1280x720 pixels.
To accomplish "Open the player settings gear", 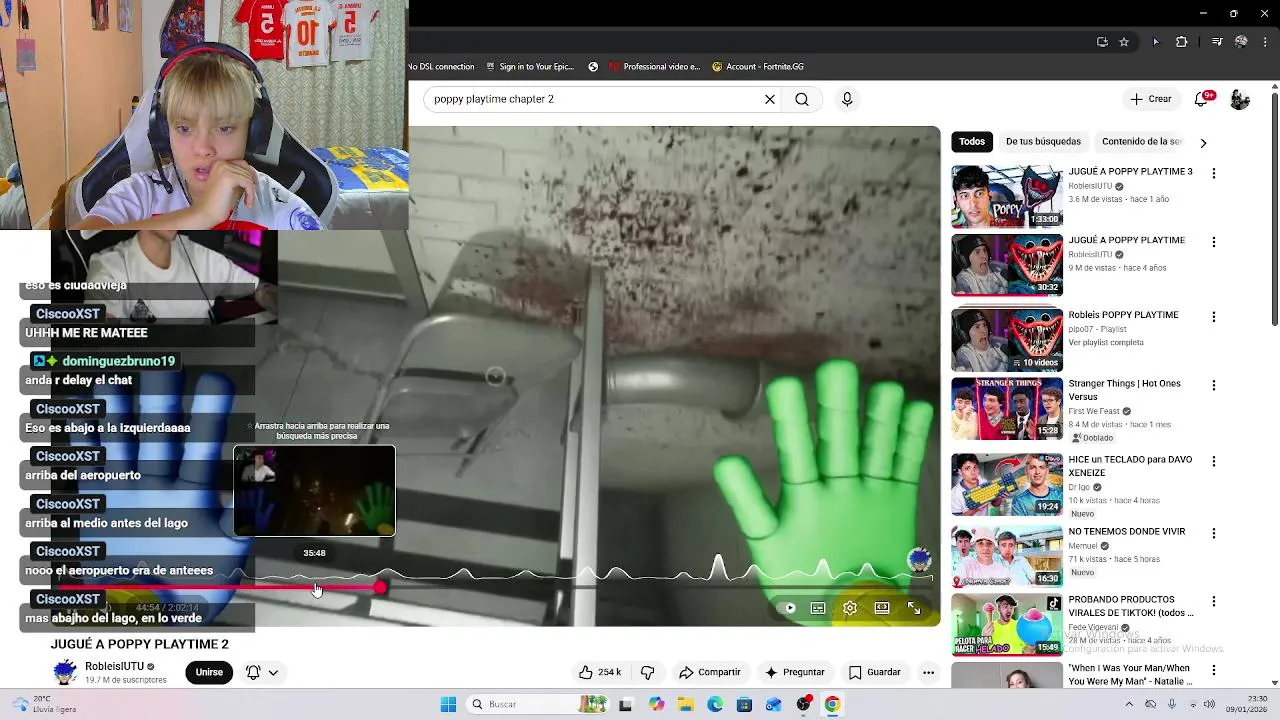I will click(x=850, y=608).
